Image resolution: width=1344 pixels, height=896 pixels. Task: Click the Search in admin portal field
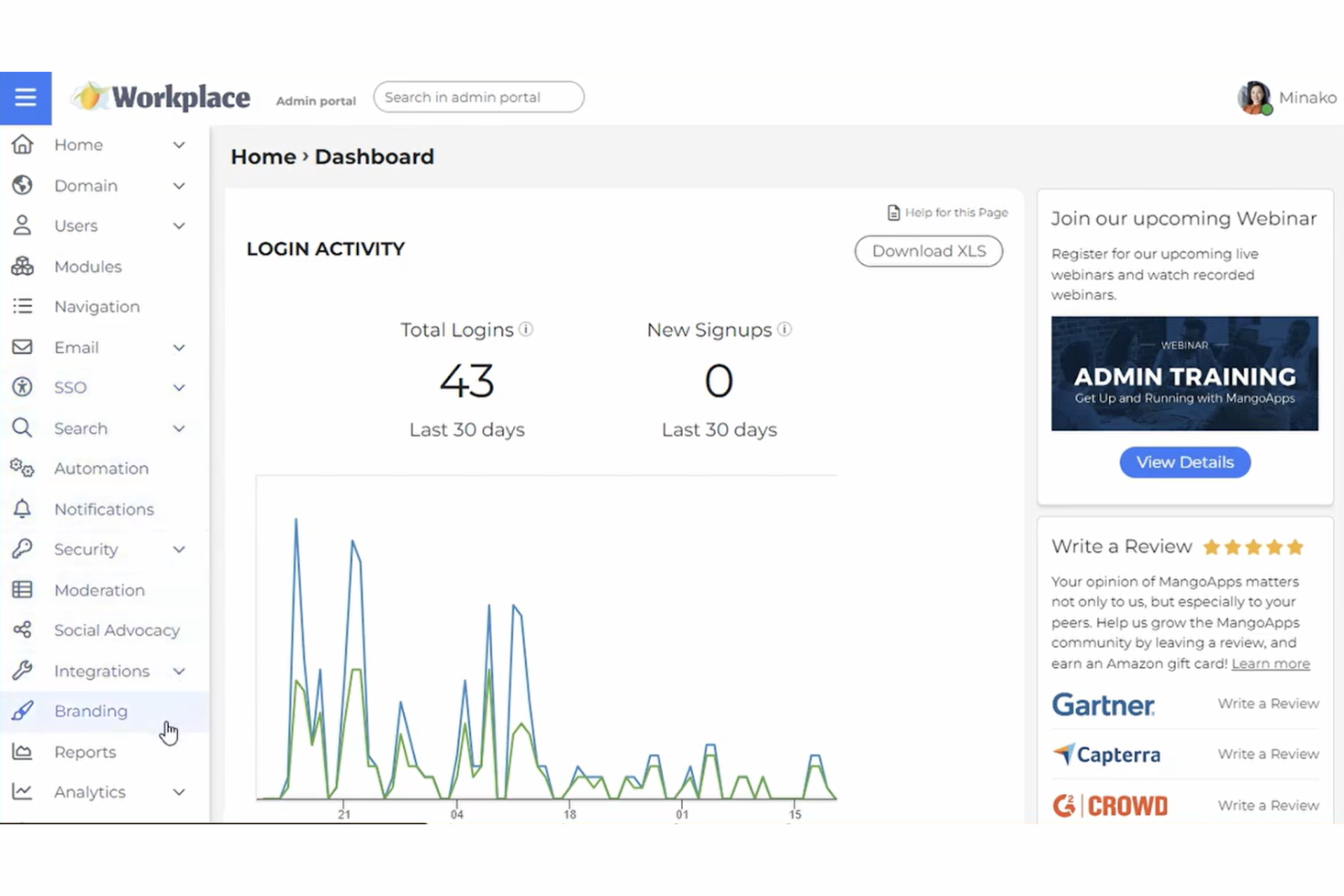tap(479, 97)
